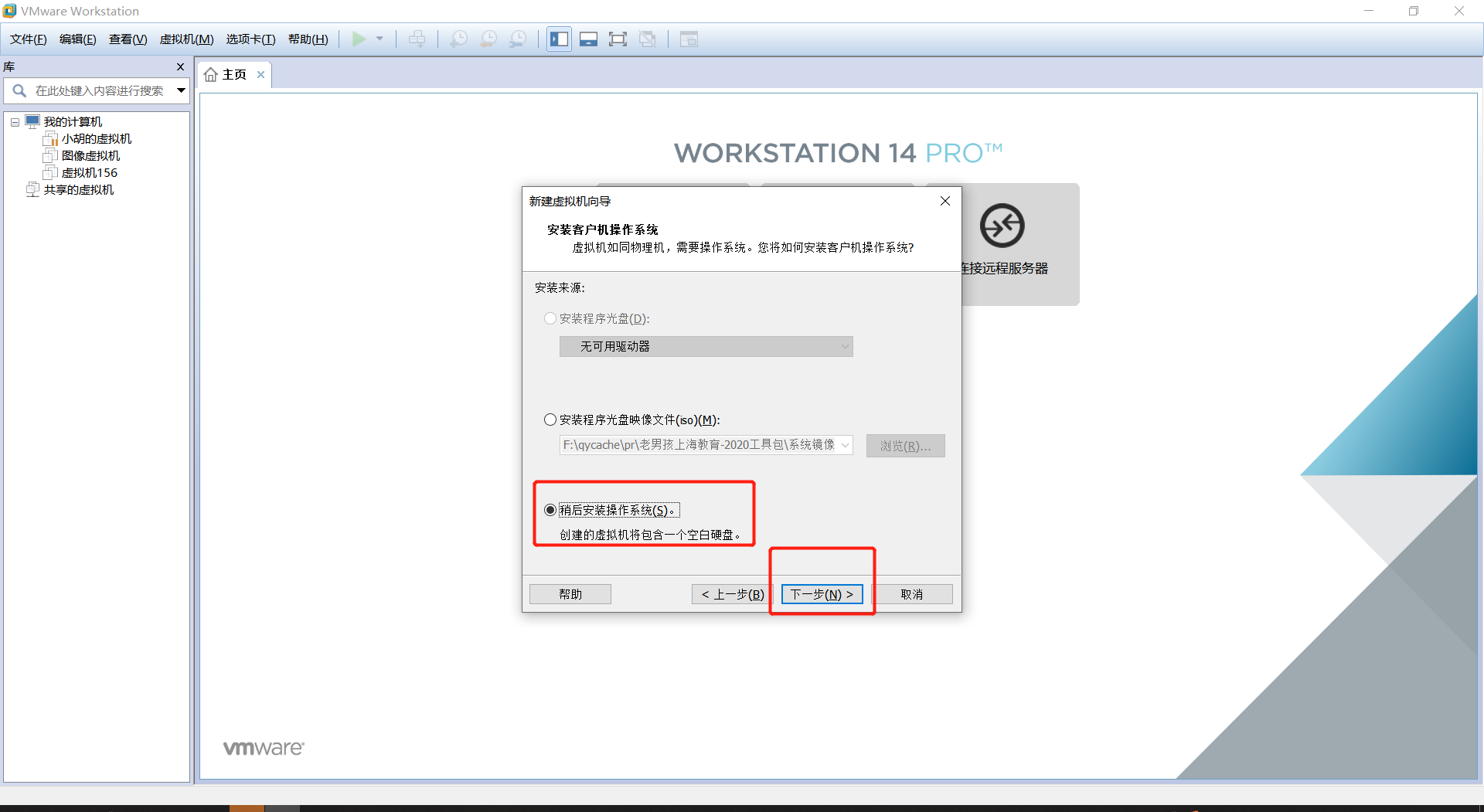
Task: Click the Manage Snapshots toolbar icon
Action: pyautogui.click(x=518, y=39)
